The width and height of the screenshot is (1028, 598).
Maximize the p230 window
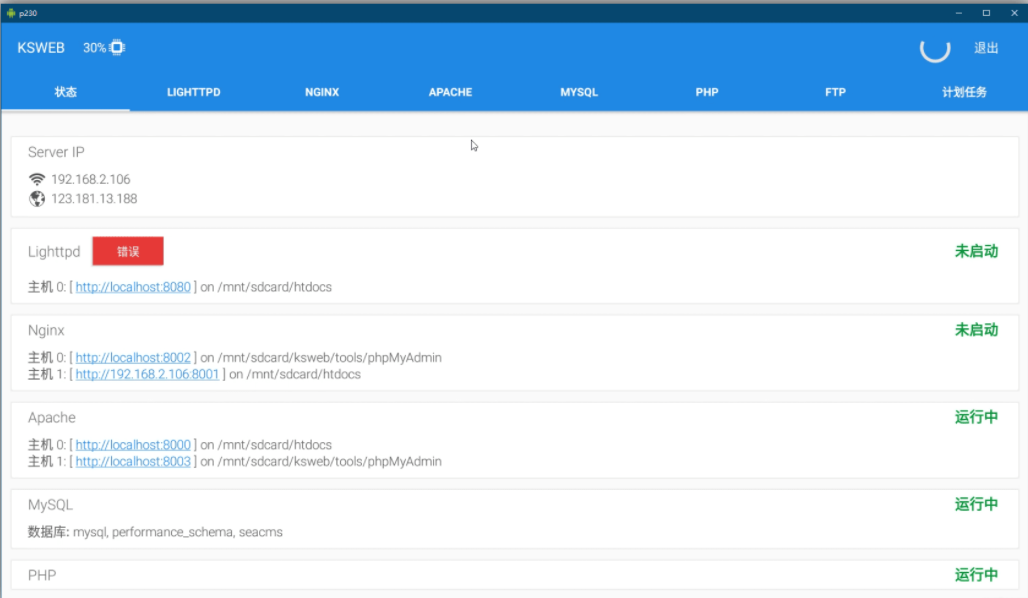coord(986,12)
